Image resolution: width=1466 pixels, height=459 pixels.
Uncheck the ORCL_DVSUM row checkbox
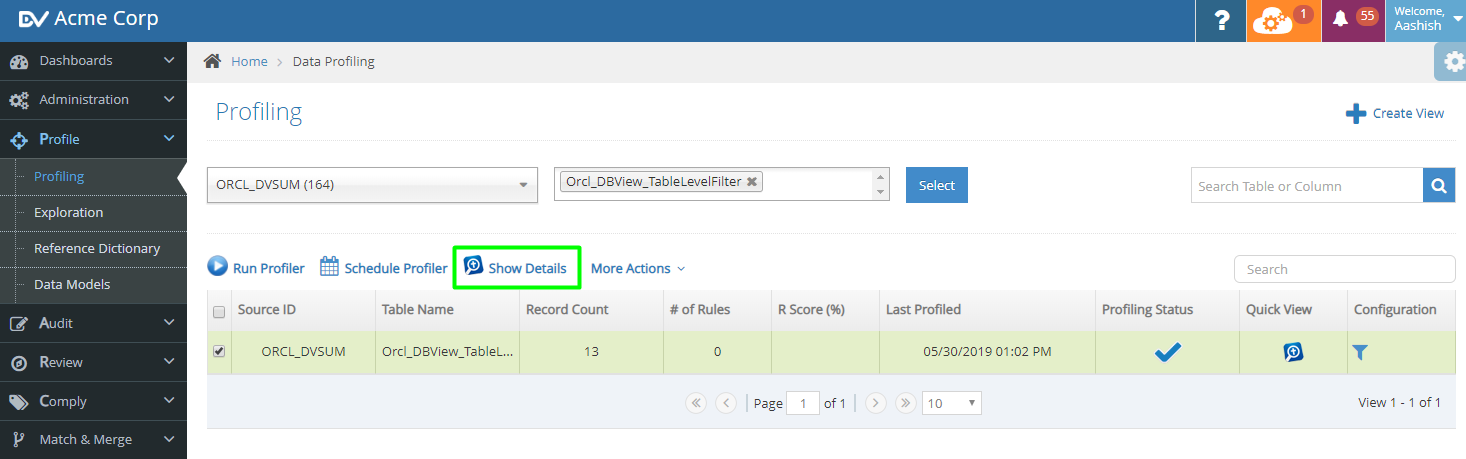(x=219, y=351)
